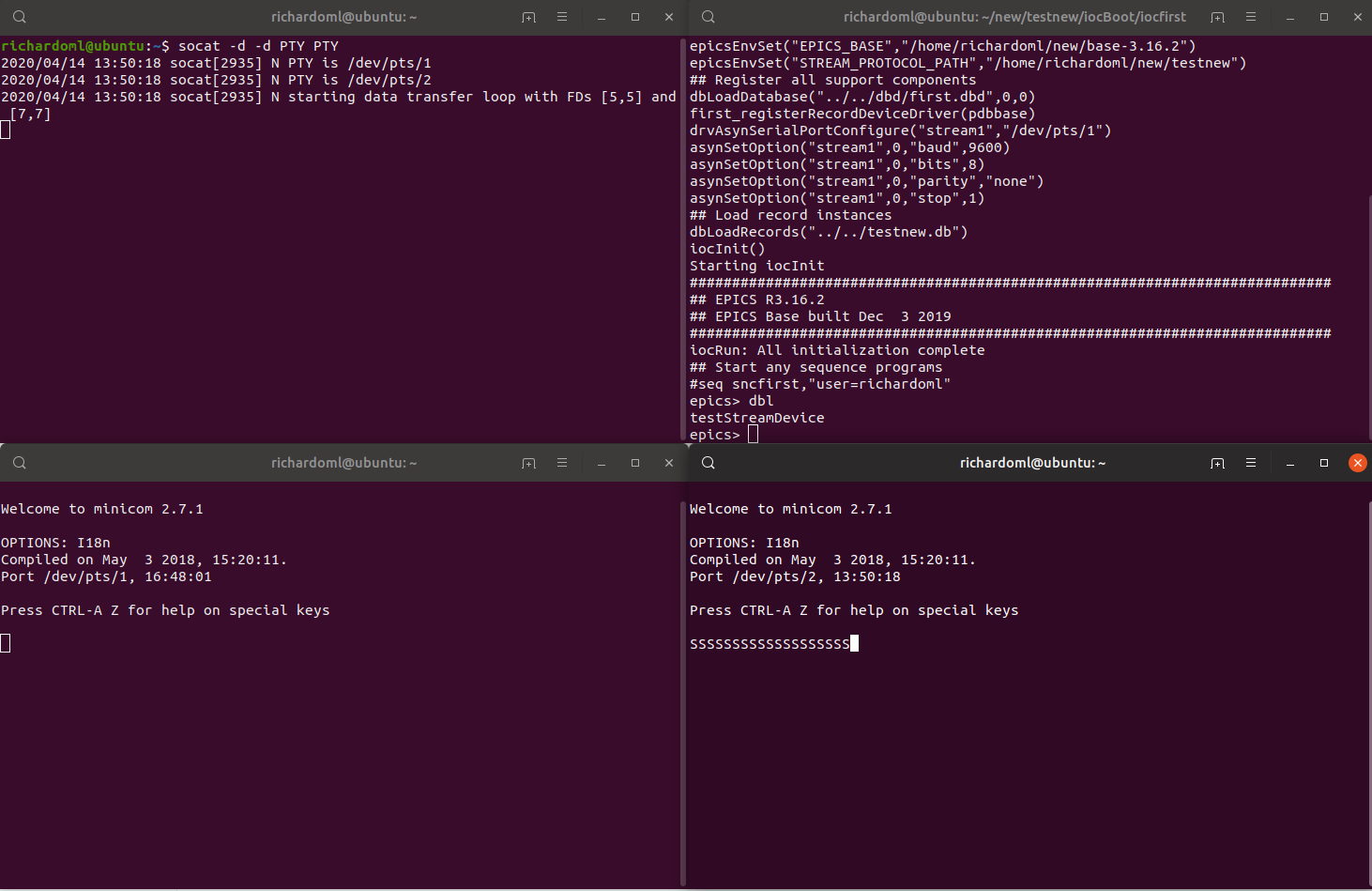Viewport: 1372px width, 891px height.
Task: Close the /dev/pts/2 minicom window with the red button
Action: 1357,463
